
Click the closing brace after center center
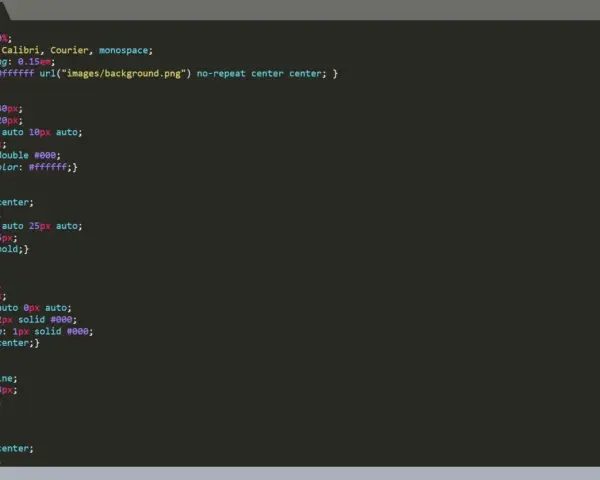coord(335,73)
